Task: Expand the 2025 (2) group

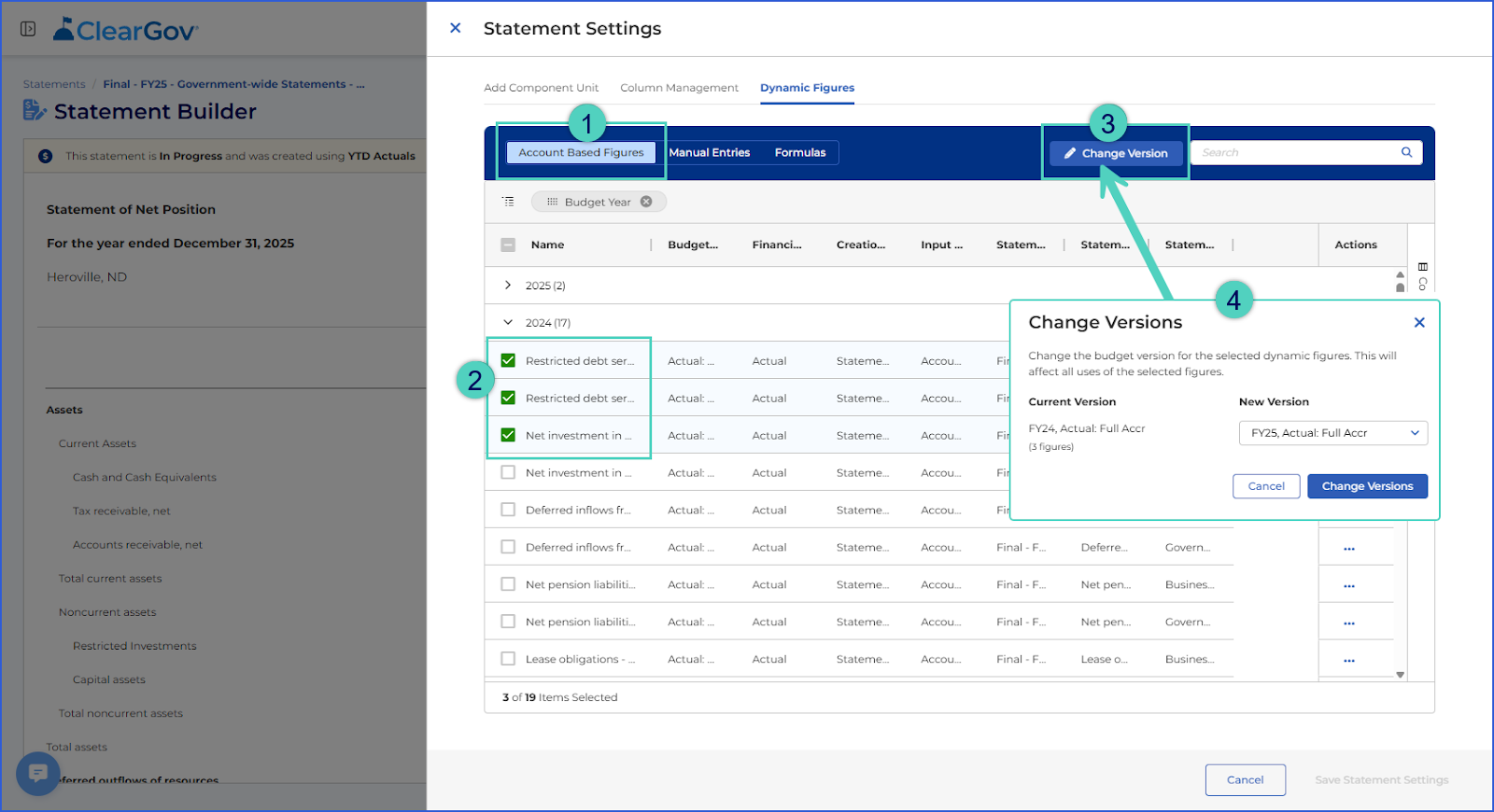Action: pyautogui.click(x=508, y=285)
